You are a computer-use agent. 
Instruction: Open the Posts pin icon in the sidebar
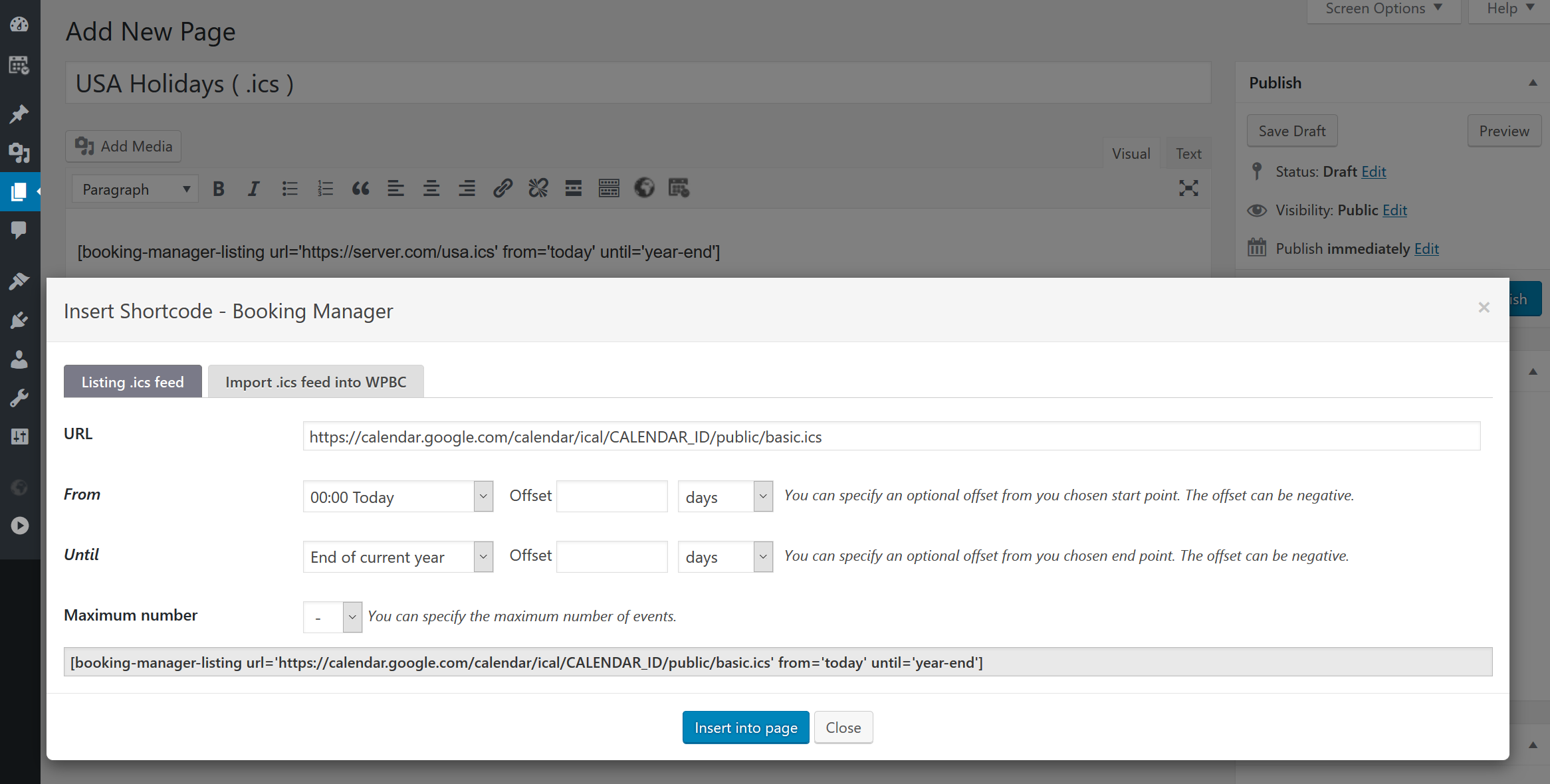coord(19,114)
